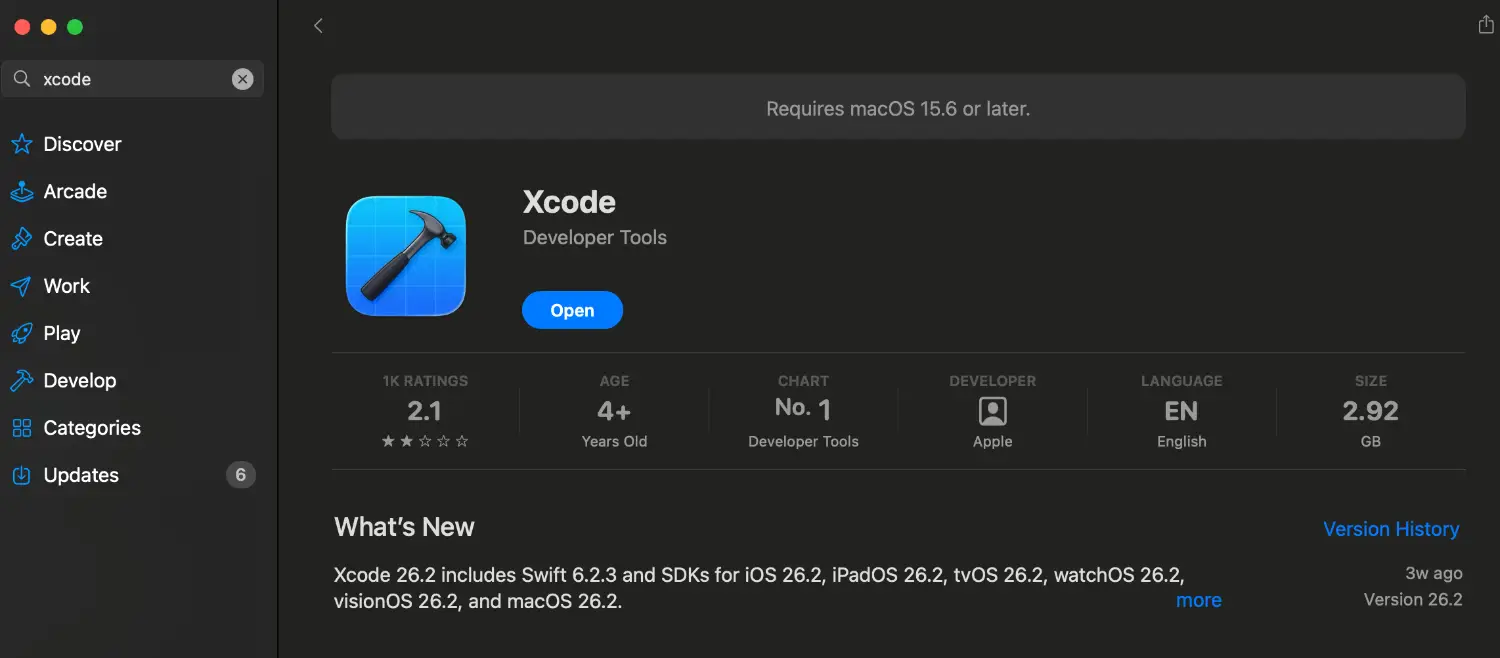Go back with the chevron arrow

[318, 26]
